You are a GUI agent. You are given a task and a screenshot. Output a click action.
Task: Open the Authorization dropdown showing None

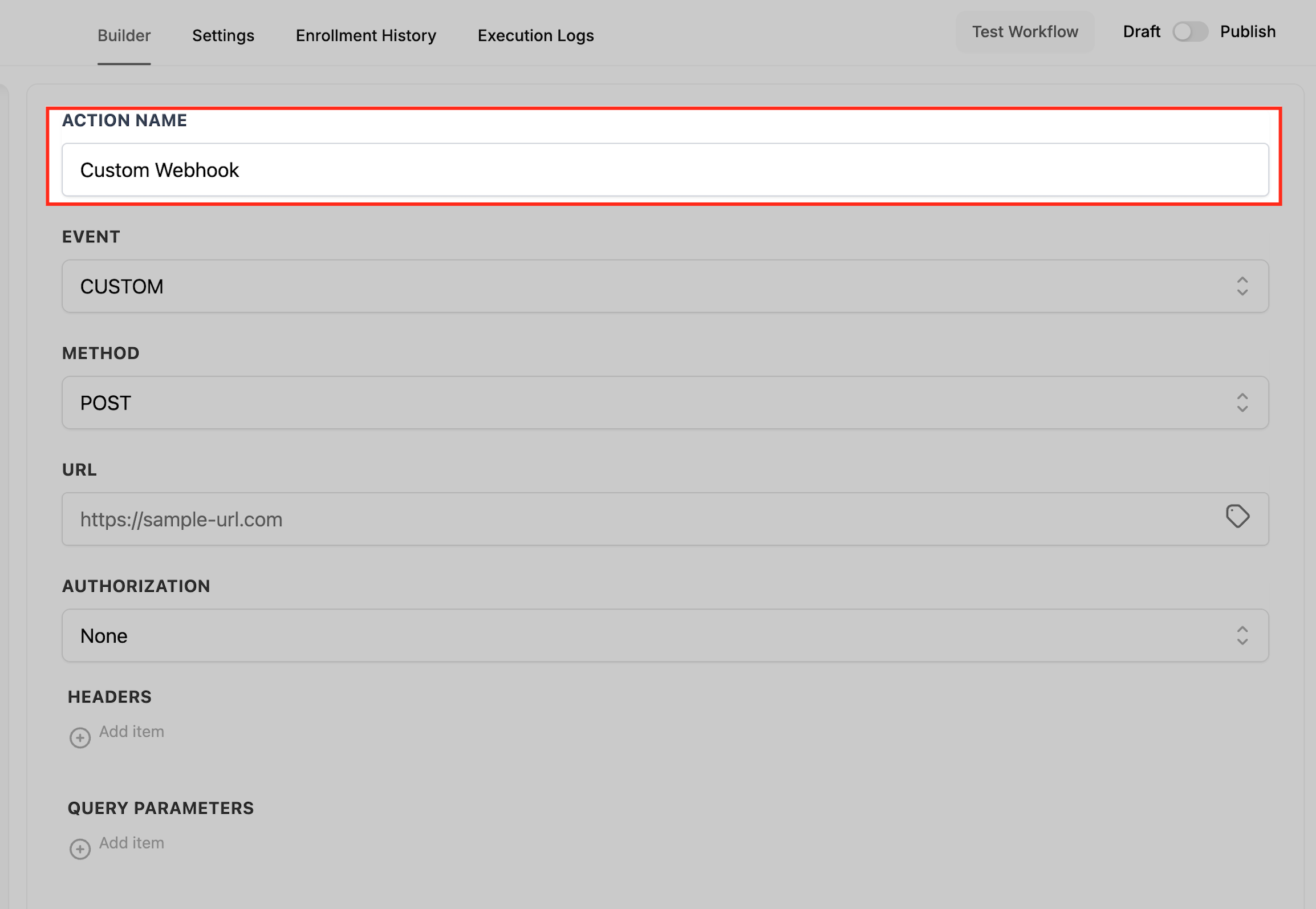pos(665,635)
